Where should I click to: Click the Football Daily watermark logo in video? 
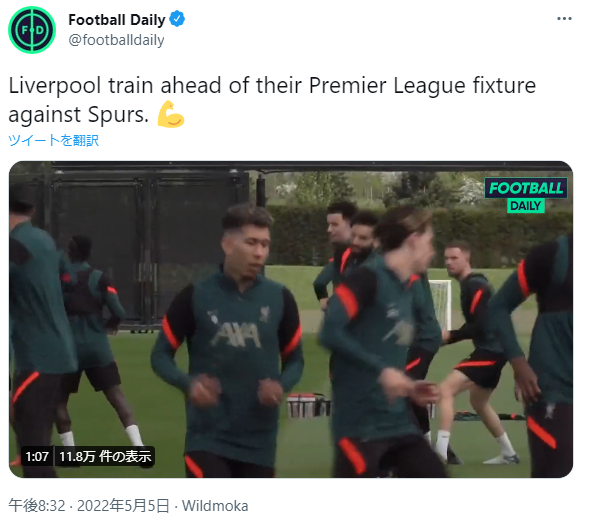(526, 195)
